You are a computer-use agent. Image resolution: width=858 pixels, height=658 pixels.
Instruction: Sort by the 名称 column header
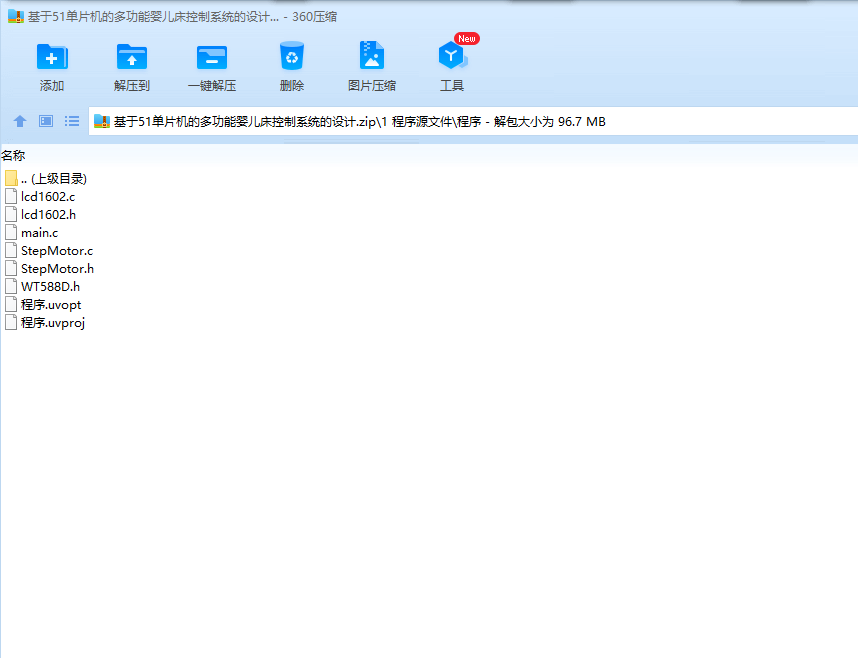click(x=13, y=155)
